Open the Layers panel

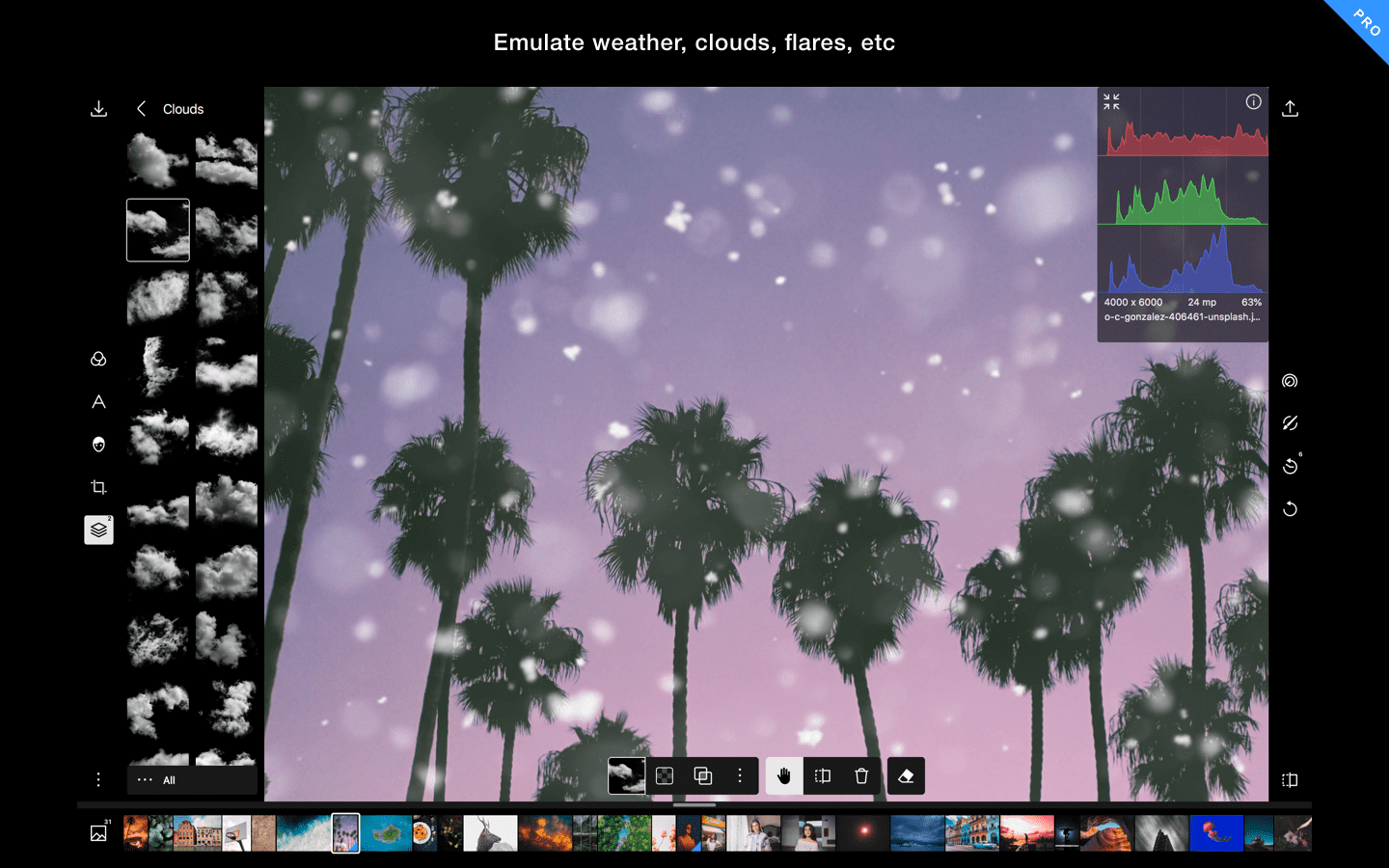click(x=98, y=529)
